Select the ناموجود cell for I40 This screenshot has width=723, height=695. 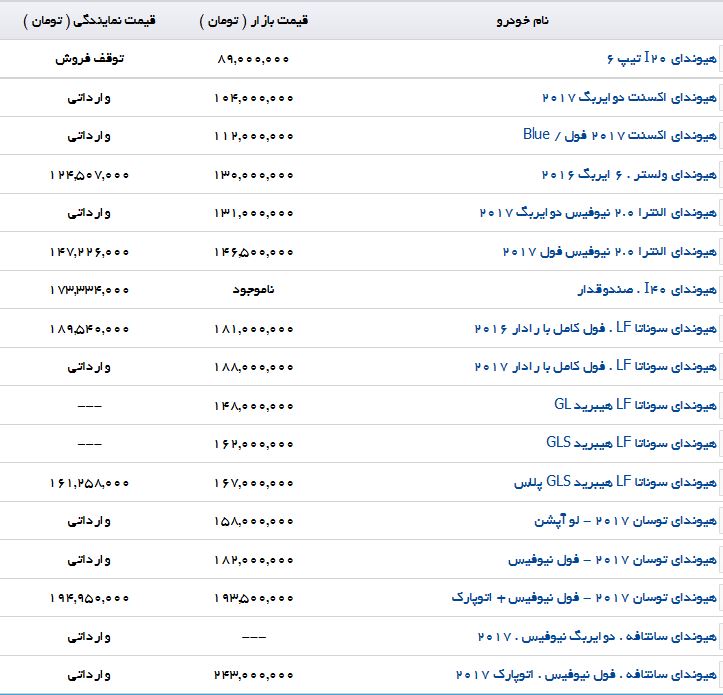(x=254, y=290)
